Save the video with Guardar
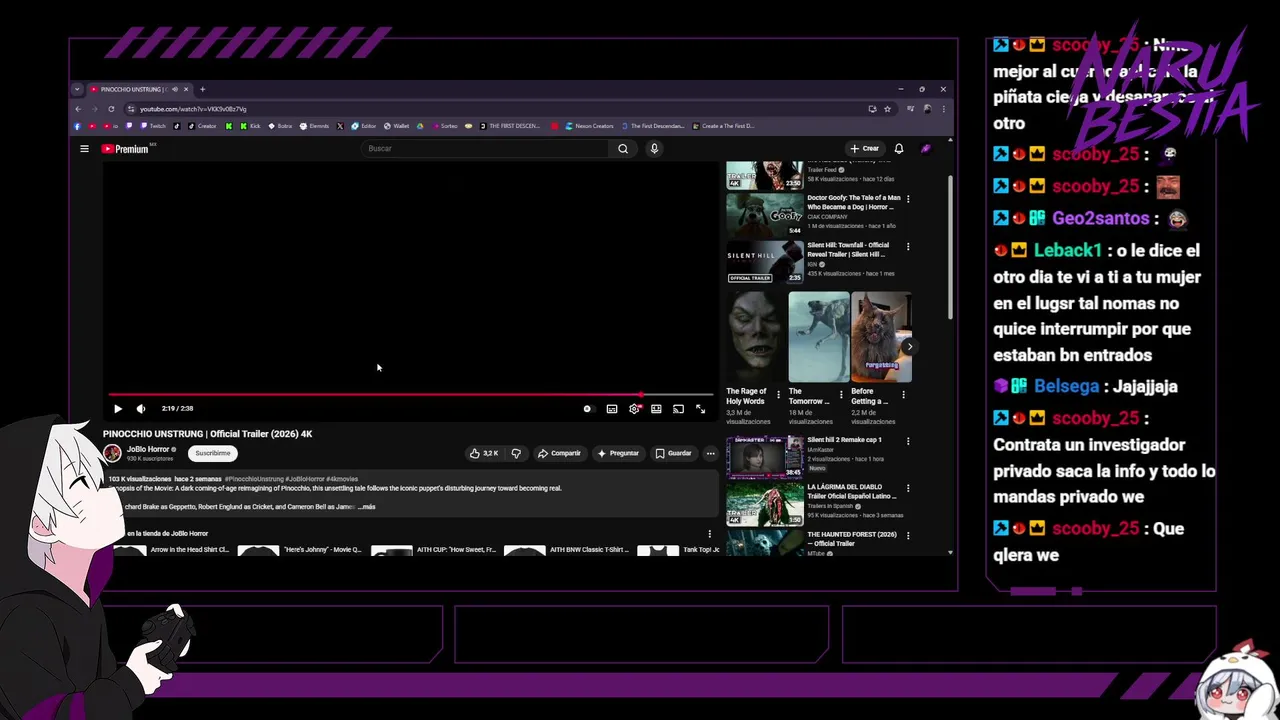 pyautogui.click(x=673, y=453)
